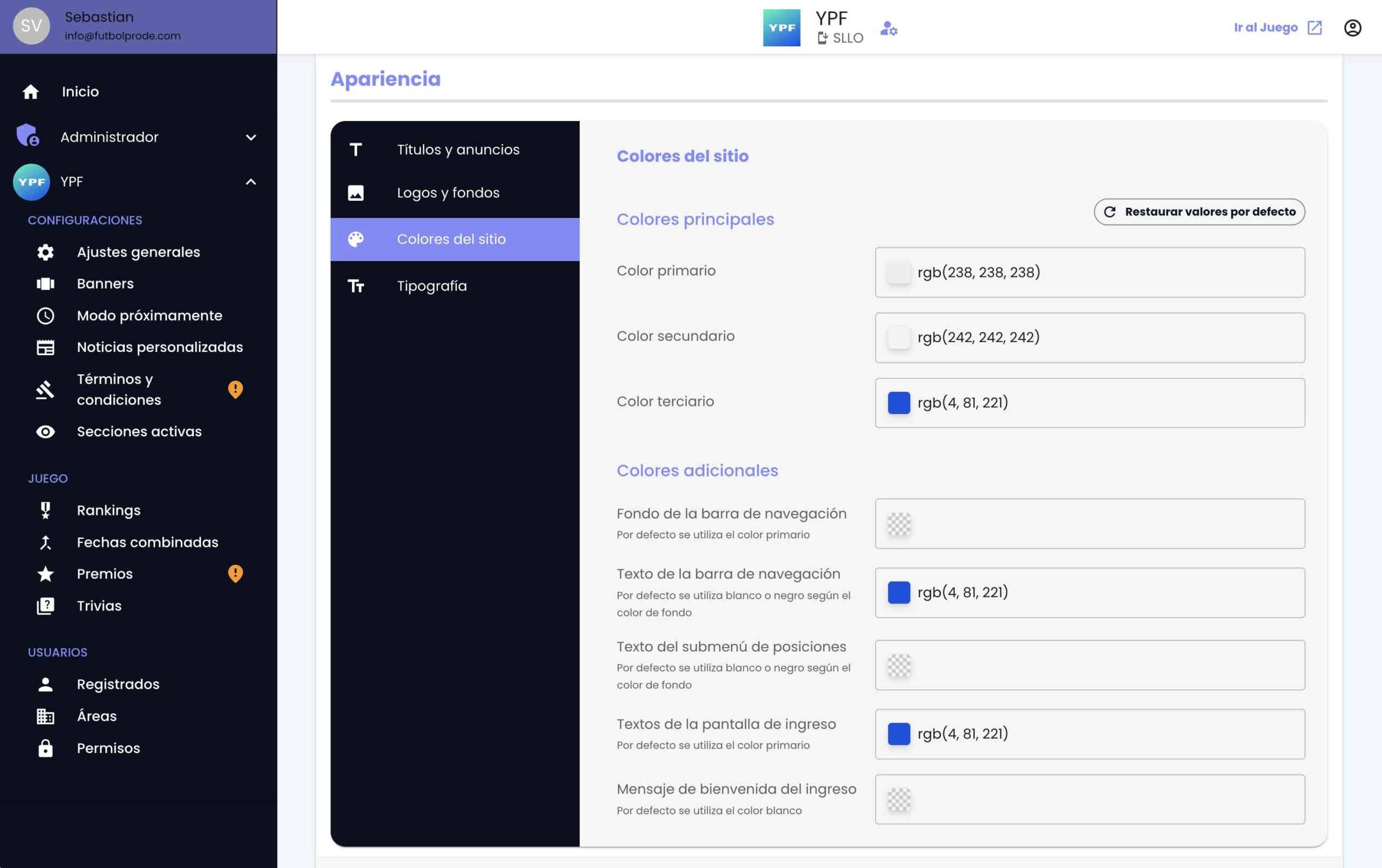Click the Permisos lock icon
Screen dimensions: 1382x868
[x=45, y=748]
